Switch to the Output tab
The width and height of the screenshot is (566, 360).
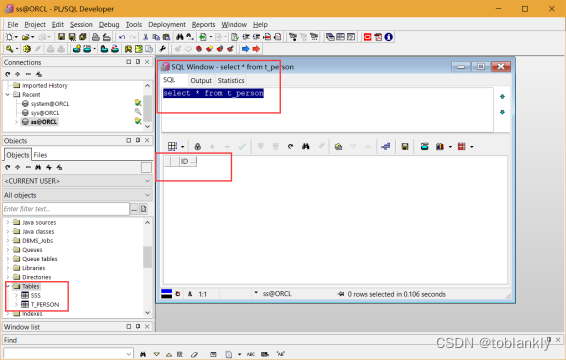201,81
